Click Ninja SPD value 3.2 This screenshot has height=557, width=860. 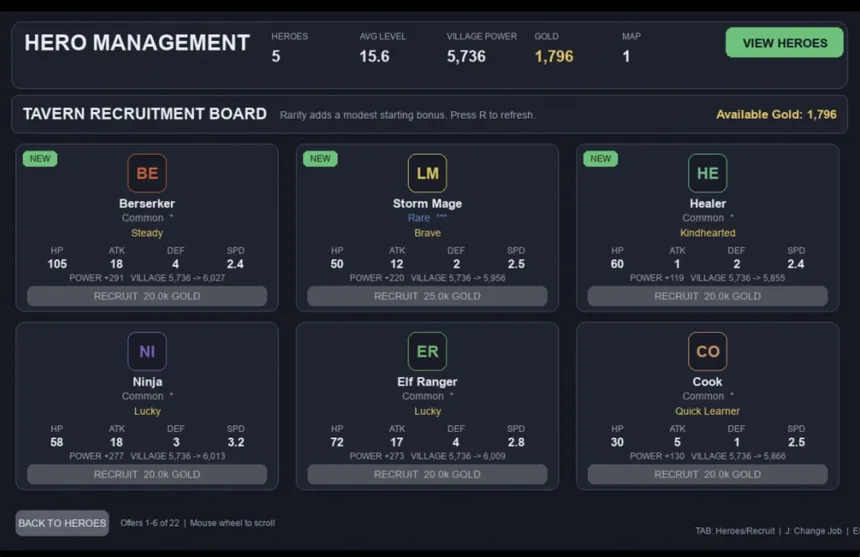point(236,442)
